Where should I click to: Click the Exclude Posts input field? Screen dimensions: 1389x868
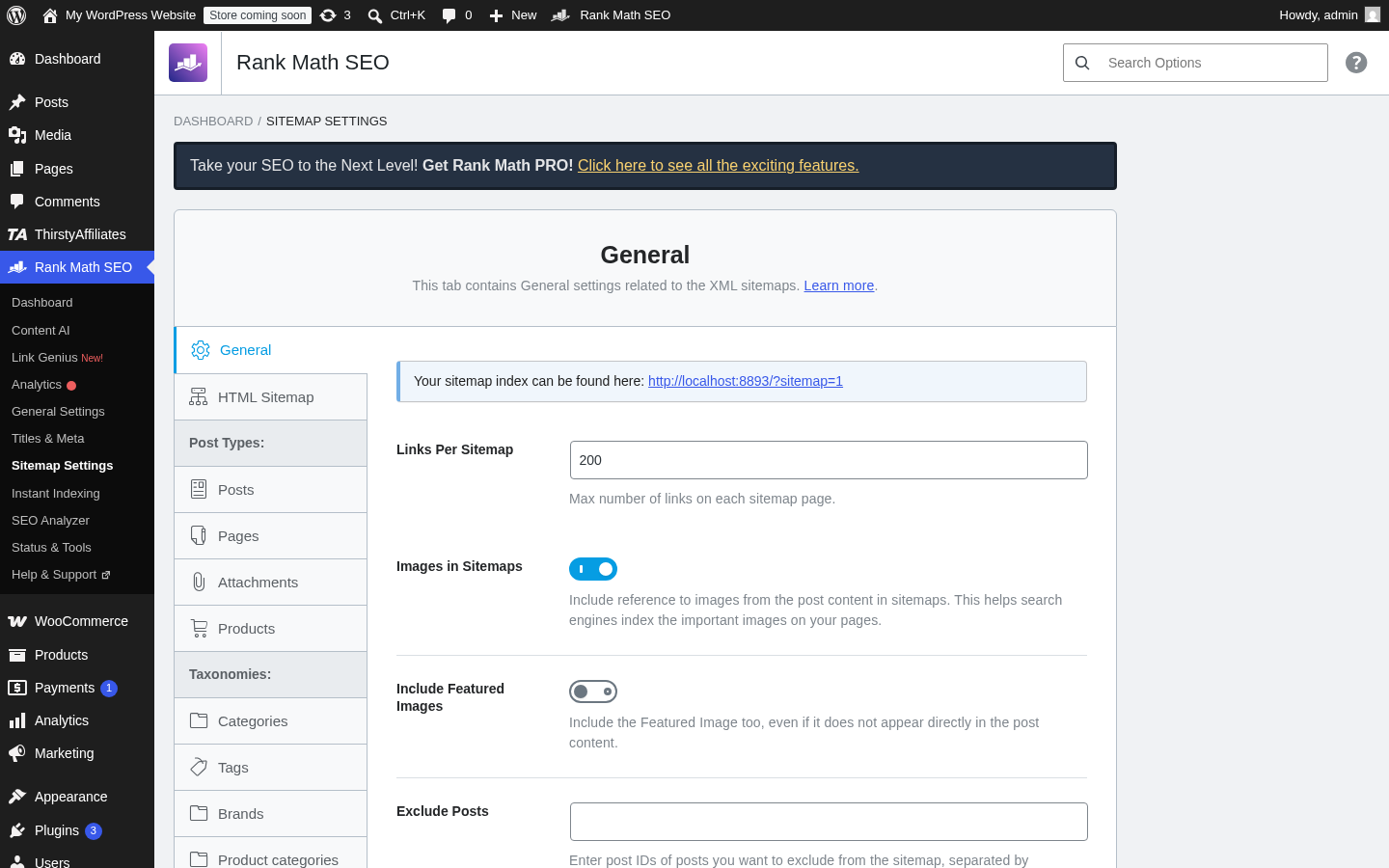[829, 822]
